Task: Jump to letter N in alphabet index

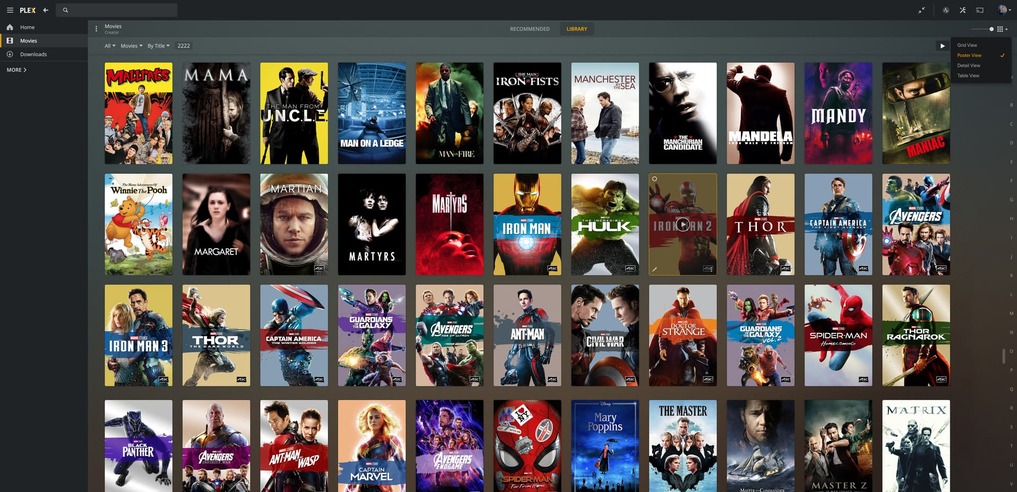Action: (x=1011, y=332)
